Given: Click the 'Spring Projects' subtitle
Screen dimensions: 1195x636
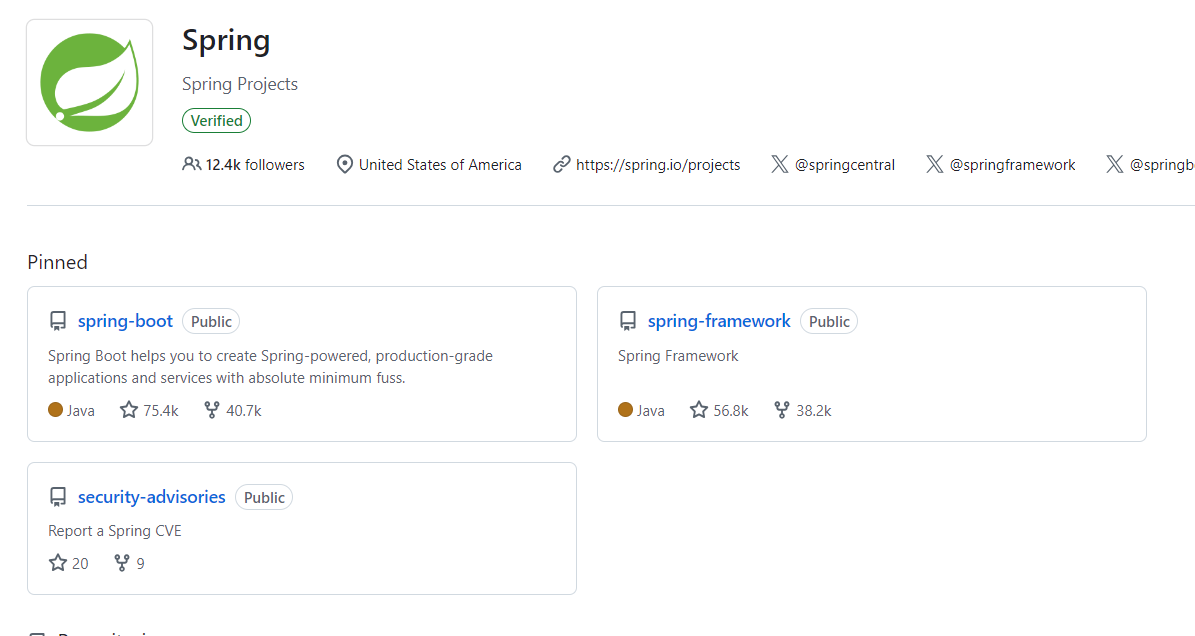Looking at the screenshot, I should coord(240,84).
